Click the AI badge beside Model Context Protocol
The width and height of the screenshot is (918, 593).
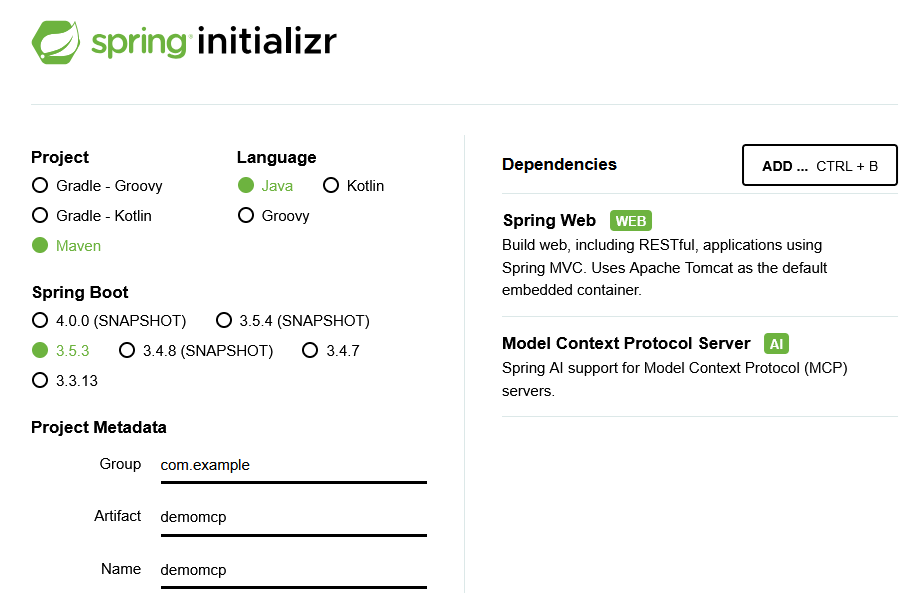(x=776, y=344)
